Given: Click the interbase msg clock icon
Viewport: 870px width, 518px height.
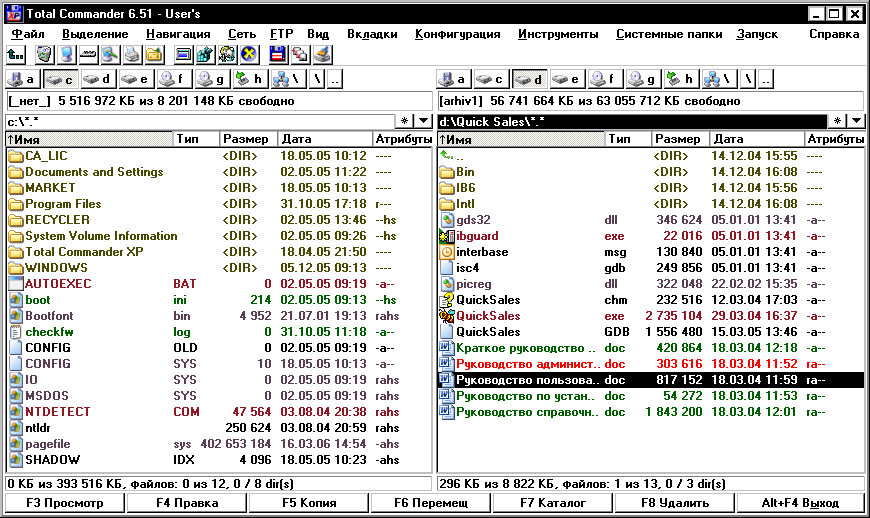Looking at the screenshot, I should [x=447, y=252].
